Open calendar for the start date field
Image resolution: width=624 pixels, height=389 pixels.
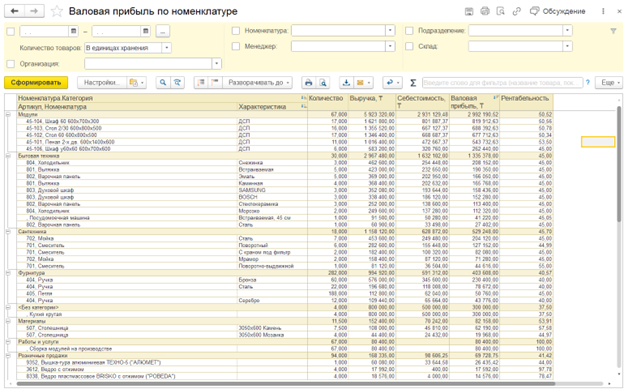(73, 31)
